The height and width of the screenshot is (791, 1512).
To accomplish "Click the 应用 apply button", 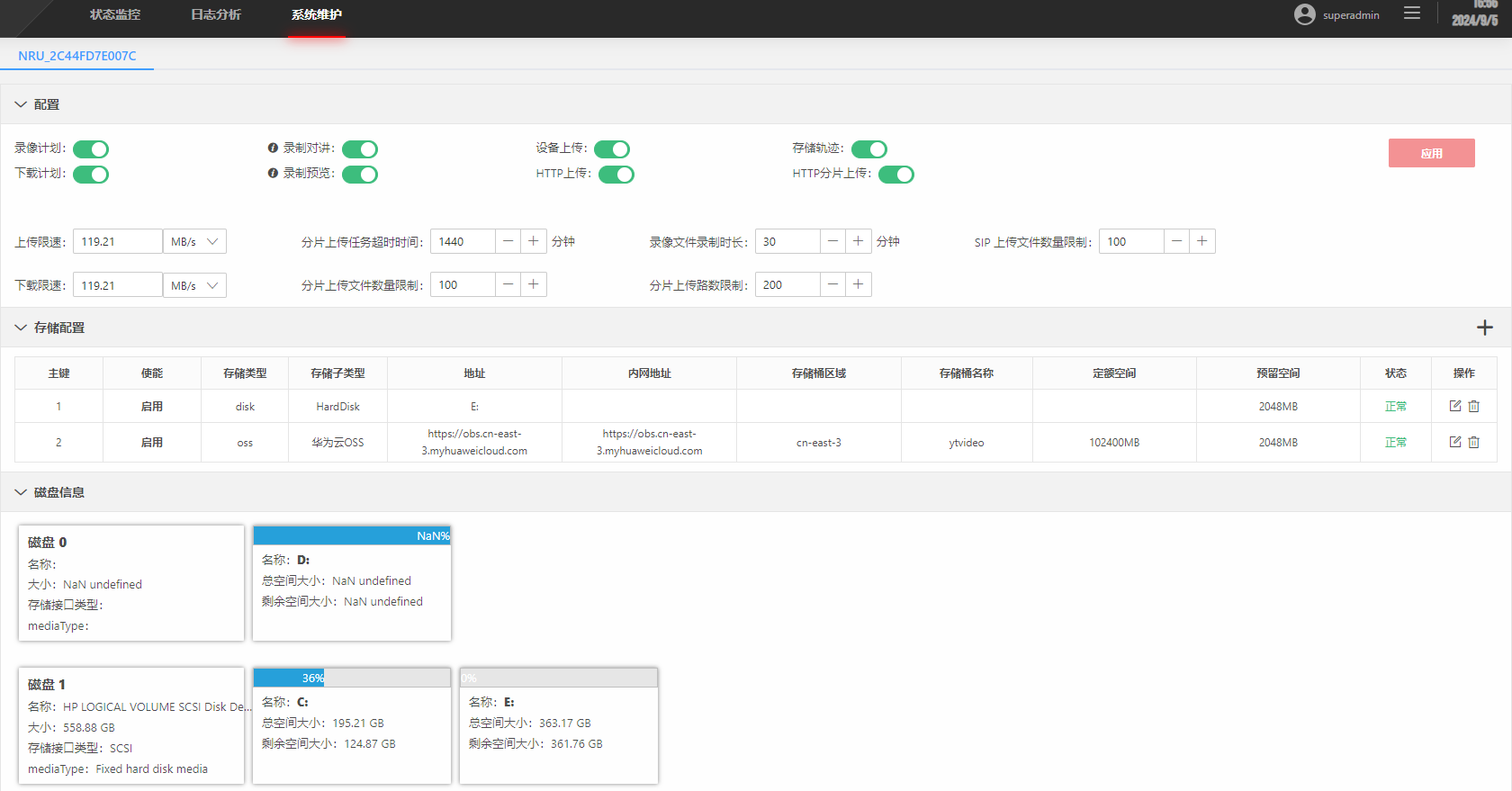I will [x=1432, y=153].
